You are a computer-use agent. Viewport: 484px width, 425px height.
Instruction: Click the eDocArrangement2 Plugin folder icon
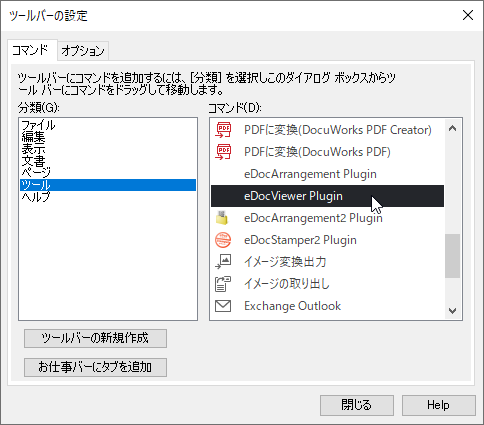222,218
